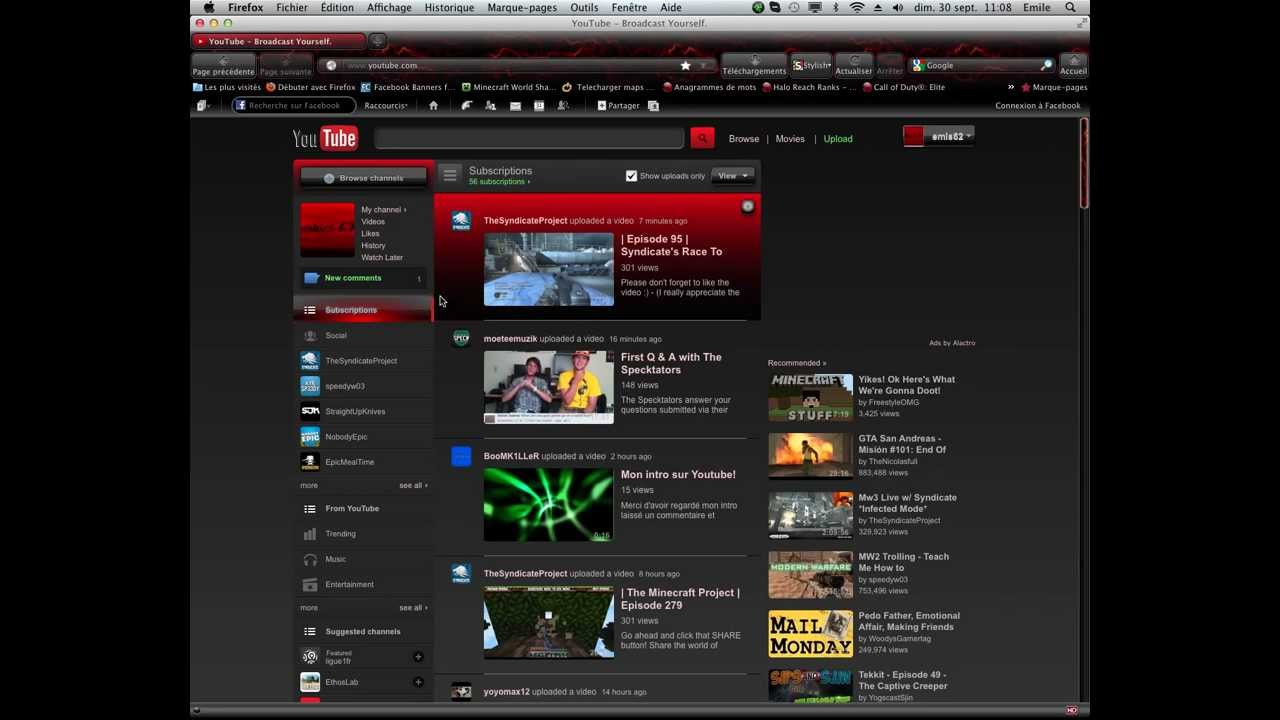Expand more under From YouTube list
The height and width of the screenshot is (720, 1280).
pyautogui.click(x=309, y=608)
